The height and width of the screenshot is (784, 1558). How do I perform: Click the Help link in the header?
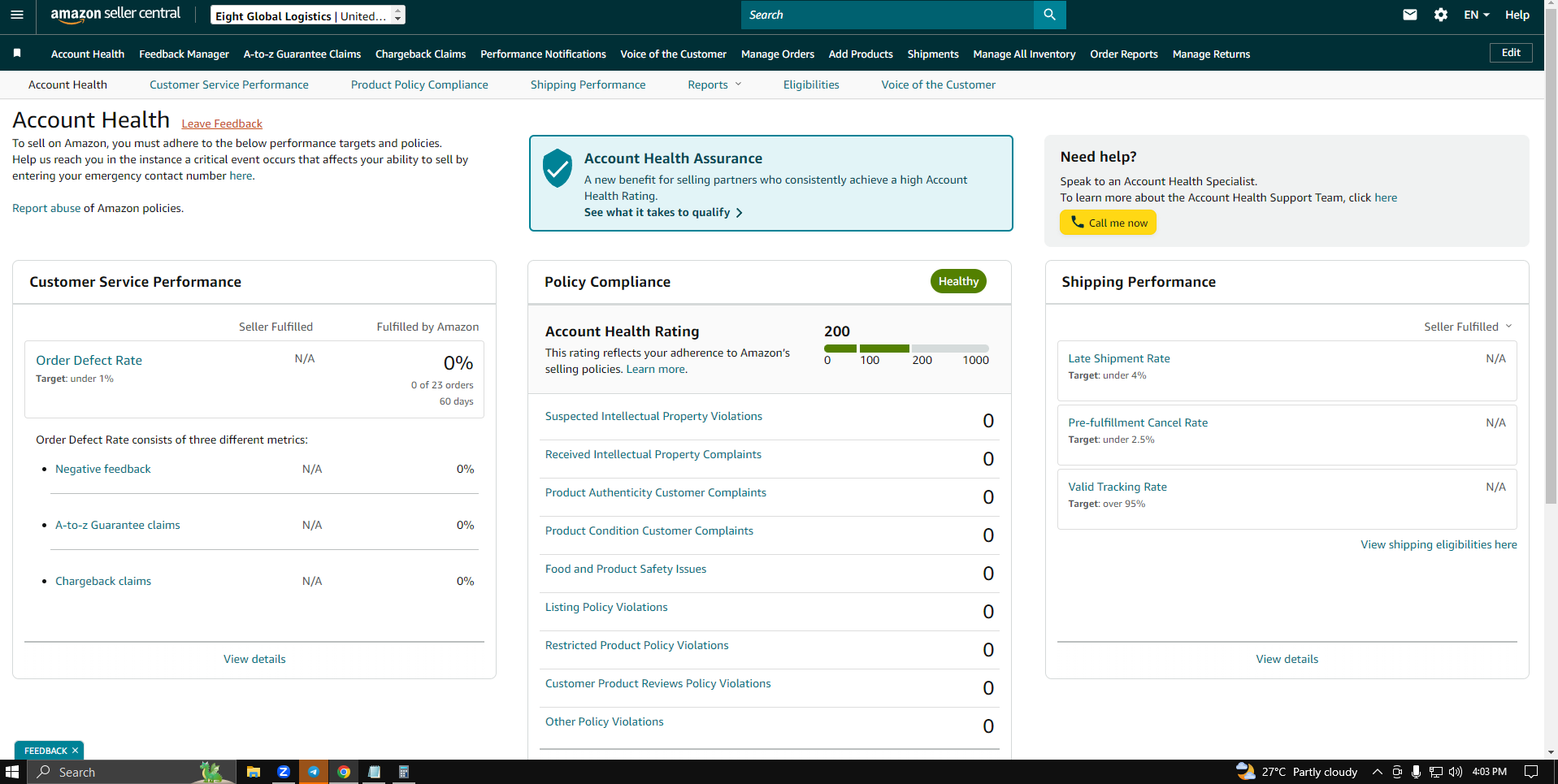click(x=1517, y=15)
